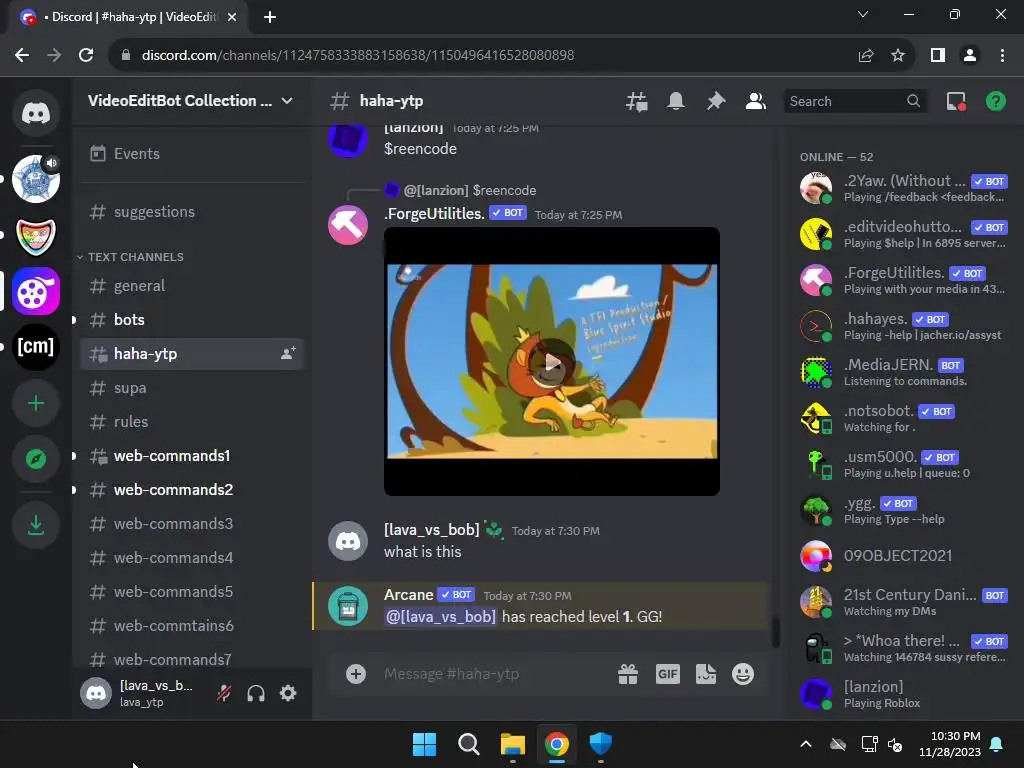Open the GIF picker
Image resolution: width=1024 pixels, height=768 pixels.
(667, 674)
